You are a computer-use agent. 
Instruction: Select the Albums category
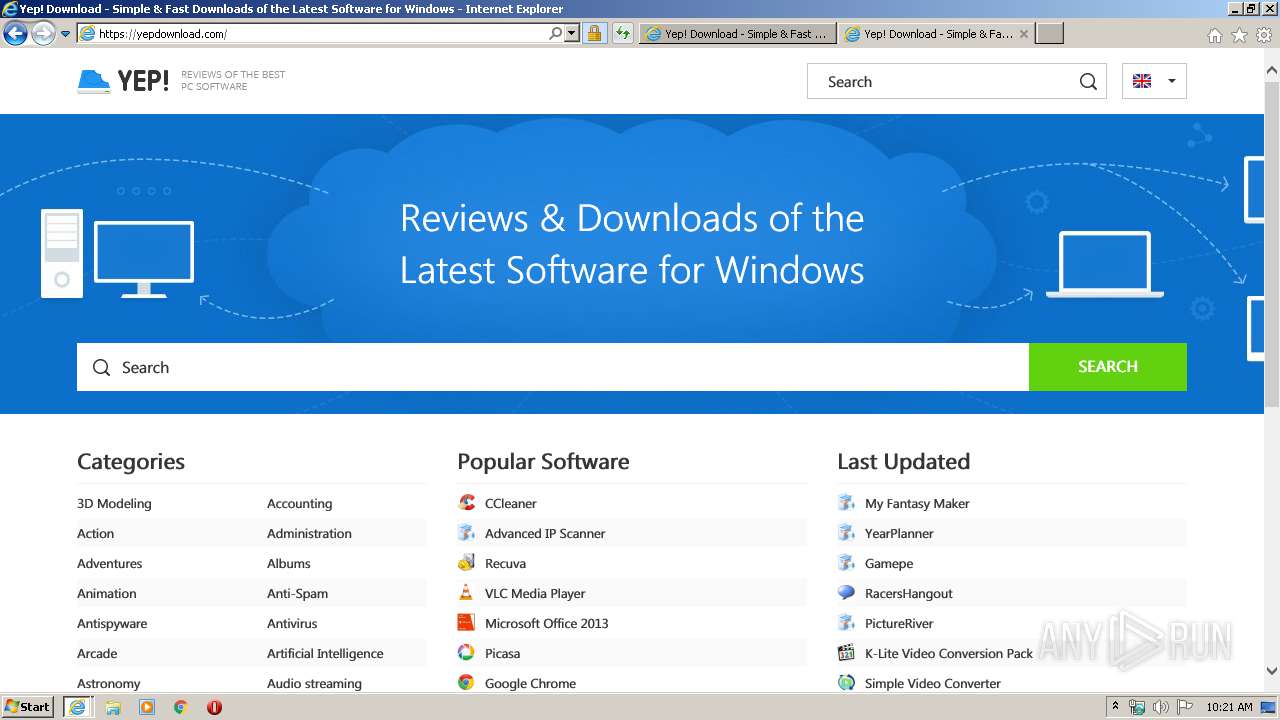(289, 564)
